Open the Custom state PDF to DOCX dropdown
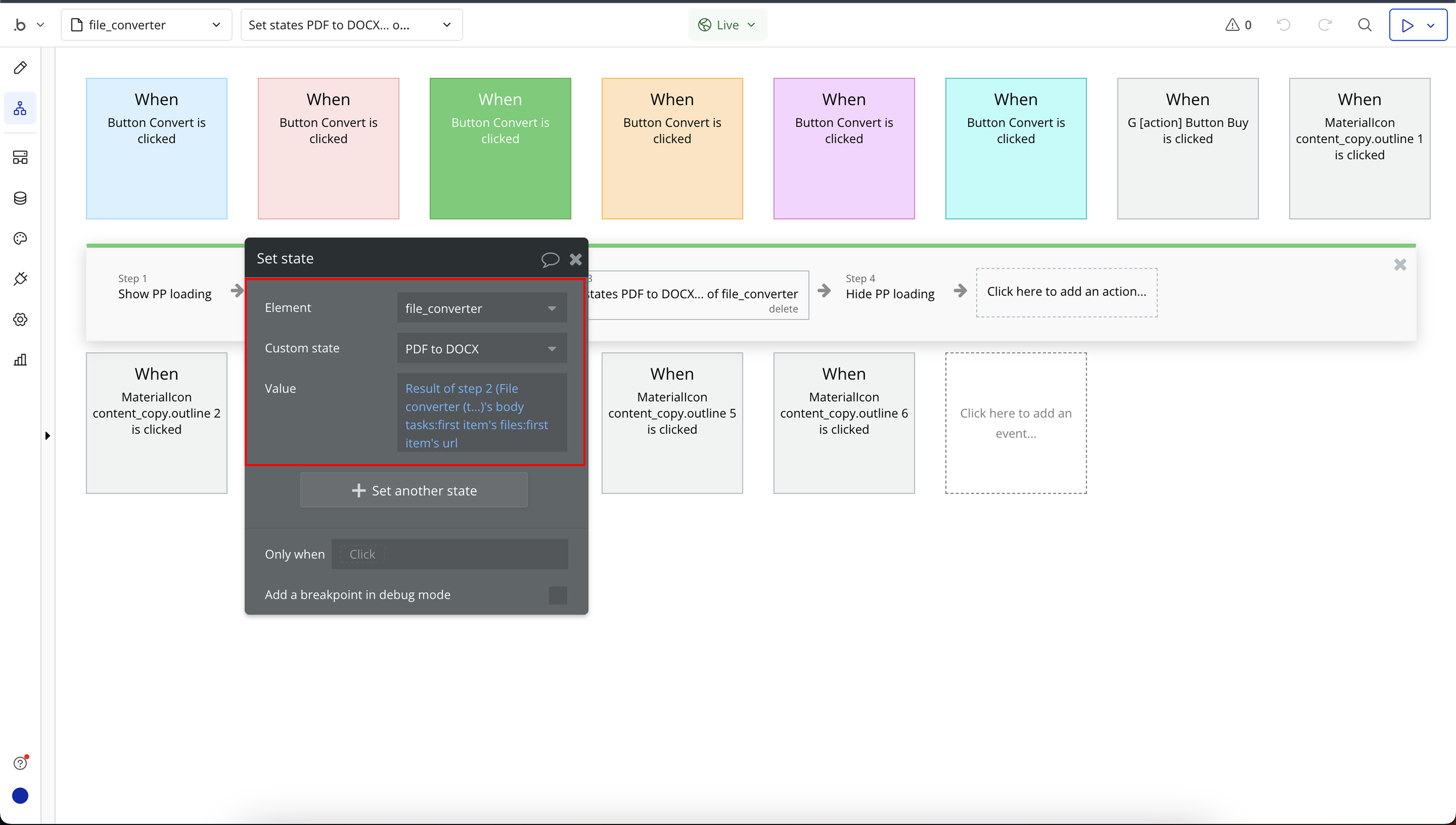1456x825 pixels. [x=482, y=348]
